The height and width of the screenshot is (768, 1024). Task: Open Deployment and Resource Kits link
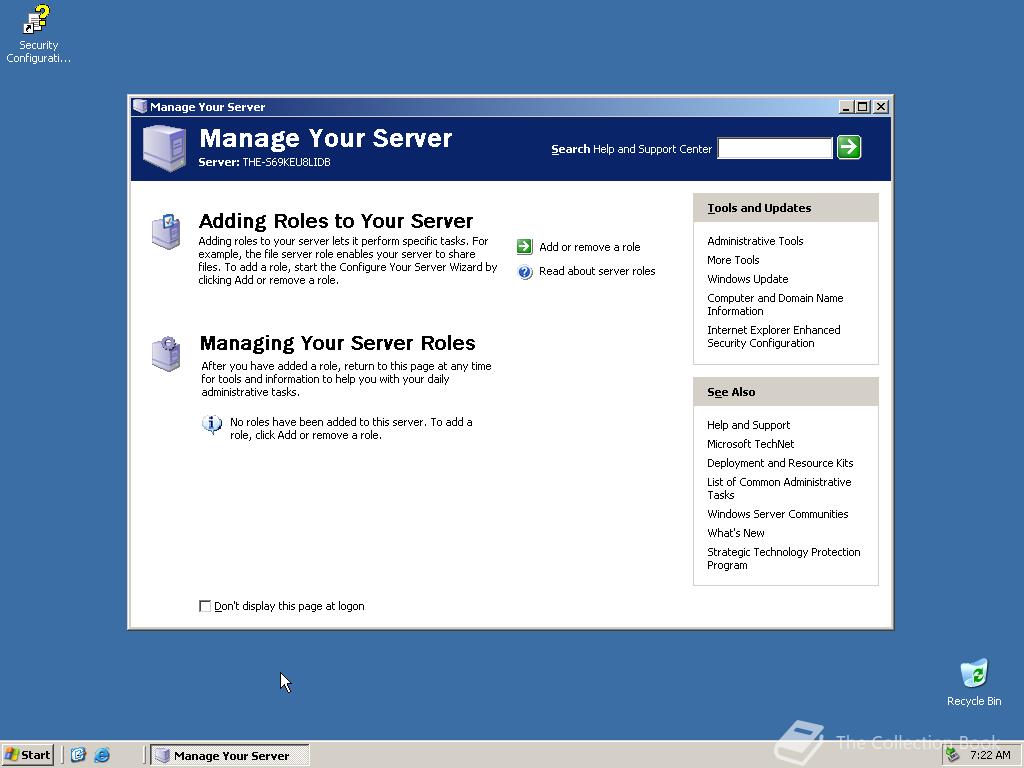780,463
